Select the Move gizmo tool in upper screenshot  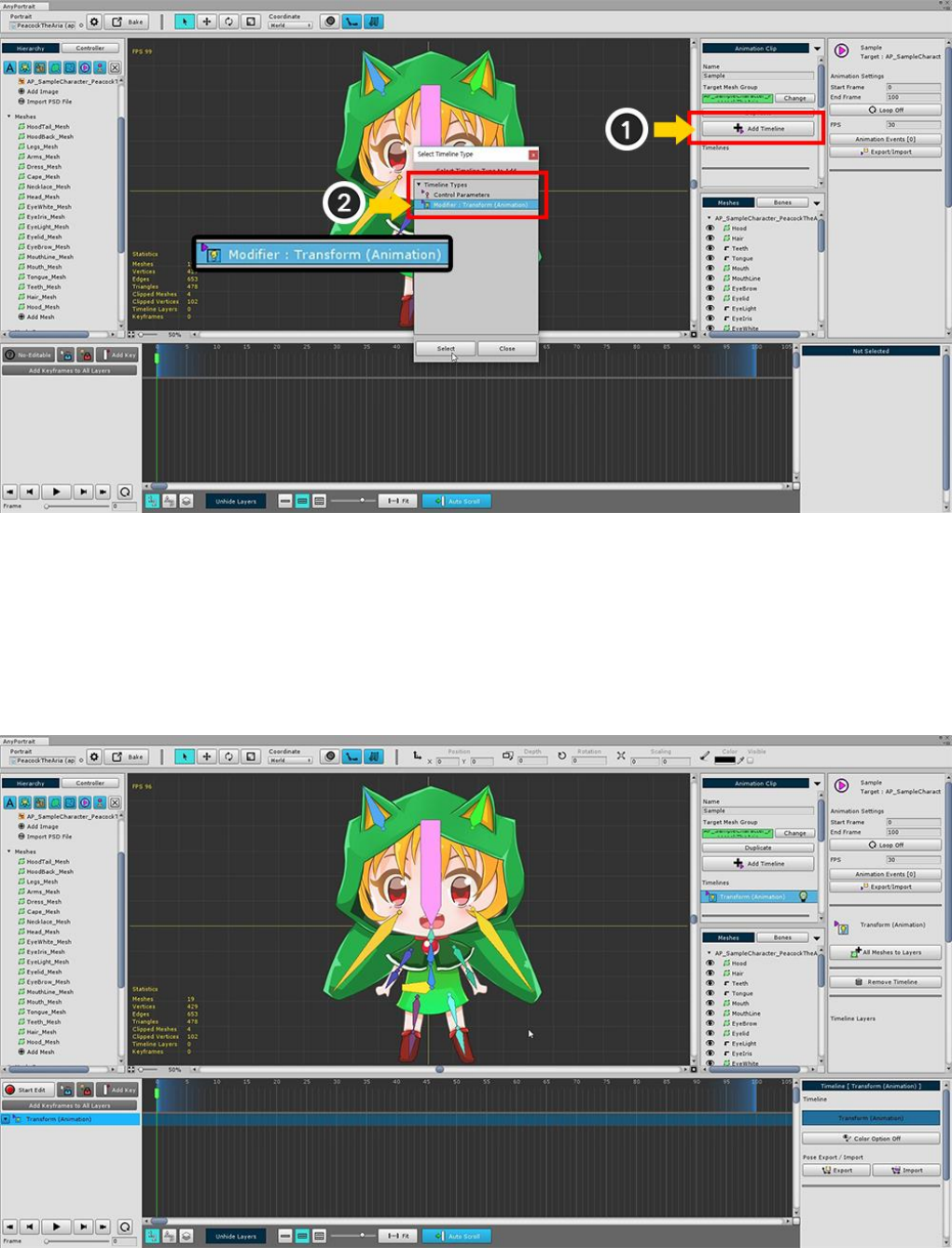click(207, 21)
